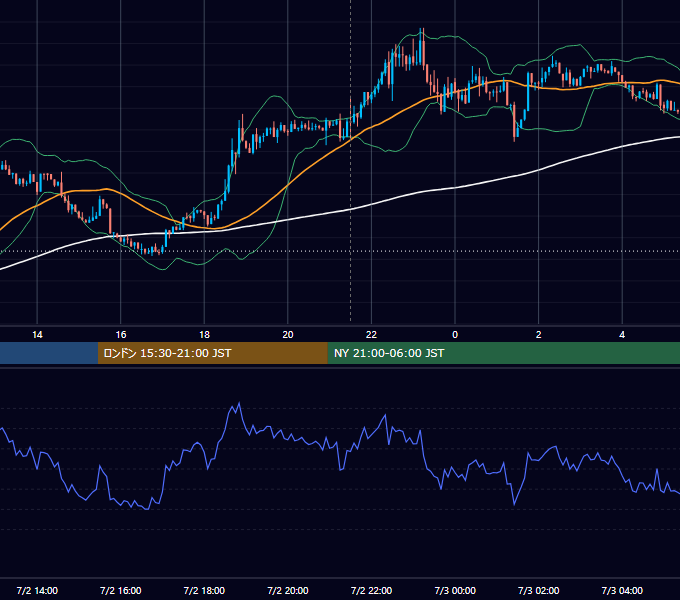Screen dimensions: 680x600
Task: Click the '7/2 16:00' time label
Action: 121,590
